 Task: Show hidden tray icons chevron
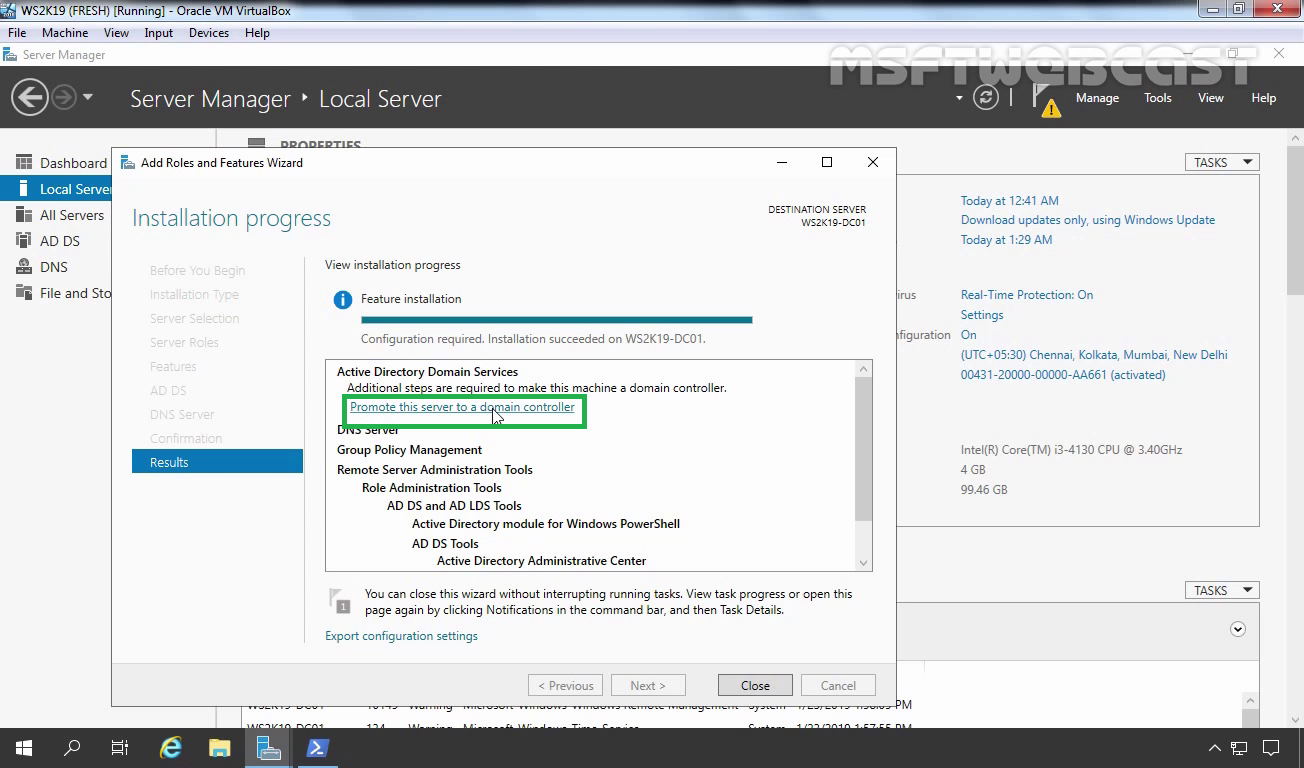coord(1215,748)
